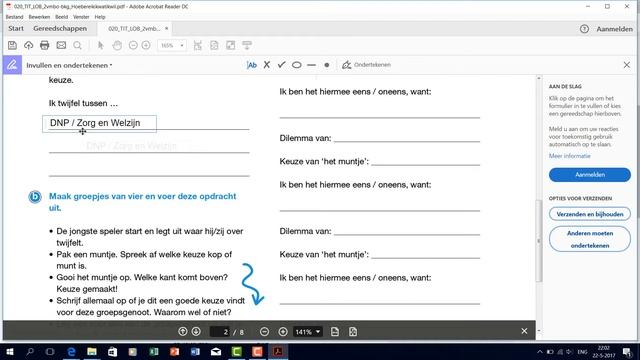Open Microsoft Edge from the taskbar

71,351
